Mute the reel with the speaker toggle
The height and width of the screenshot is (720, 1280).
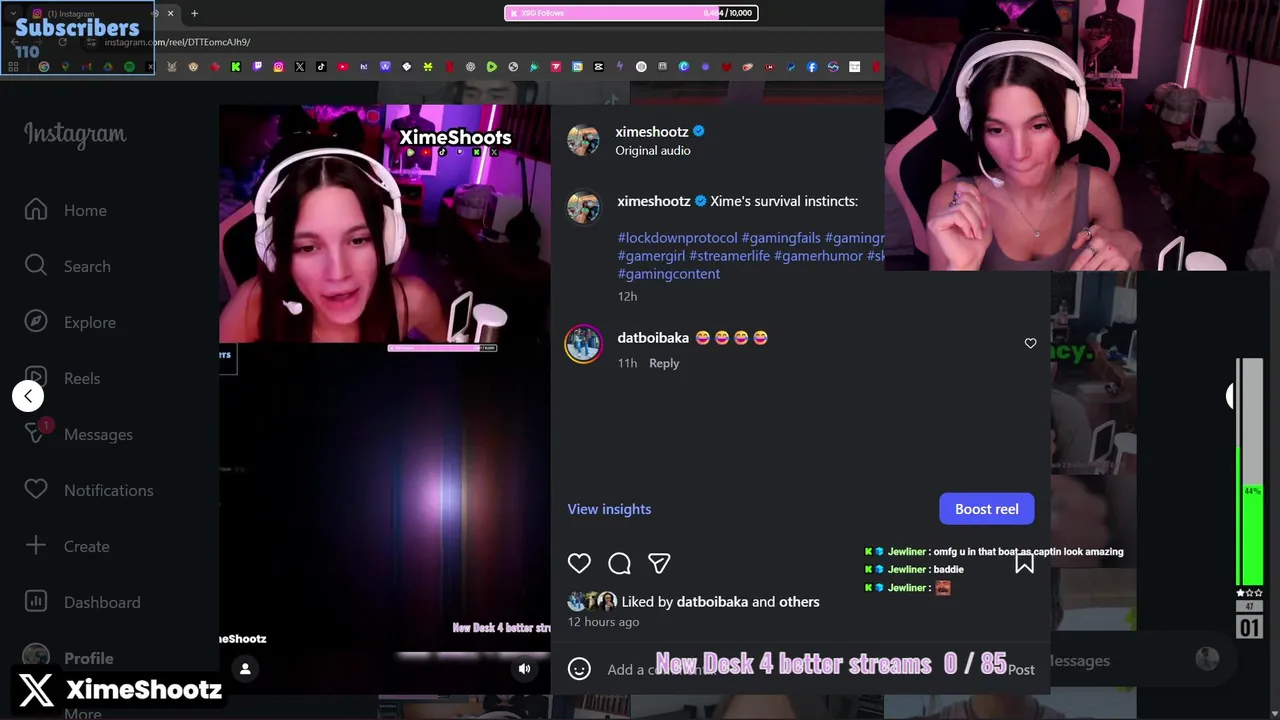[x=524, y=669]
